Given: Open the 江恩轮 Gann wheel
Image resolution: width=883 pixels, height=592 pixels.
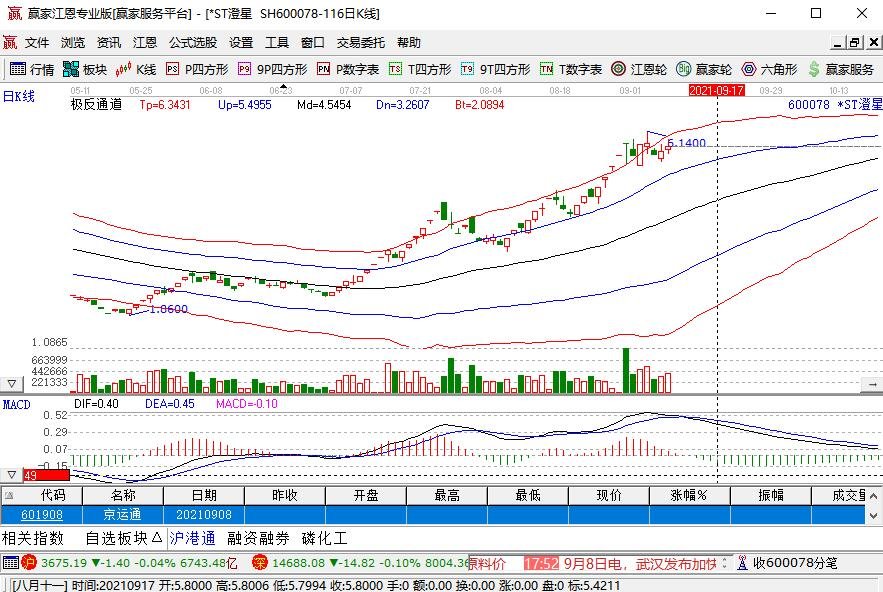Looking at the screenshot, I should pyautogui.click(x=640, y=70).
